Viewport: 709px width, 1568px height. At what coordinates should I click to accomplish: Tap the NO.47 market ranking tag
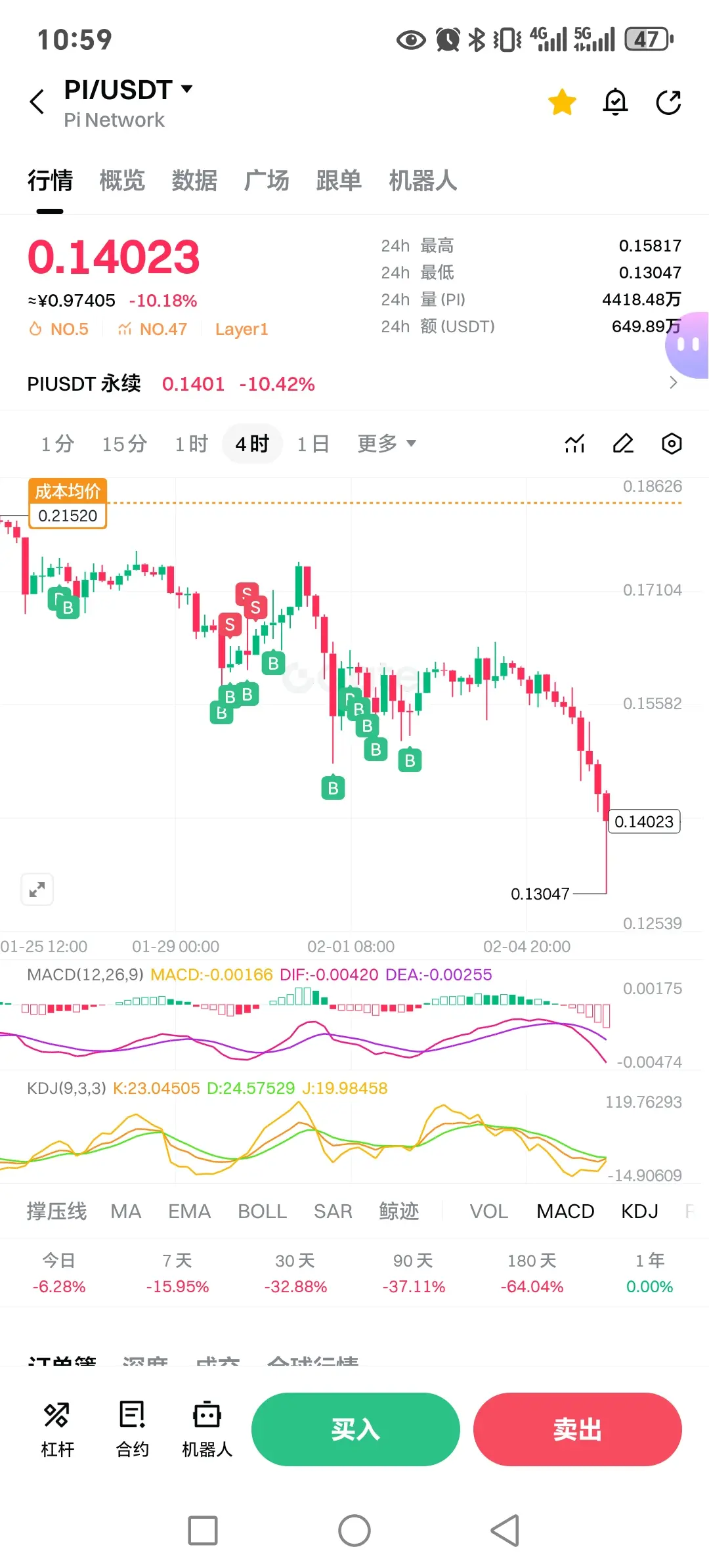152,329
